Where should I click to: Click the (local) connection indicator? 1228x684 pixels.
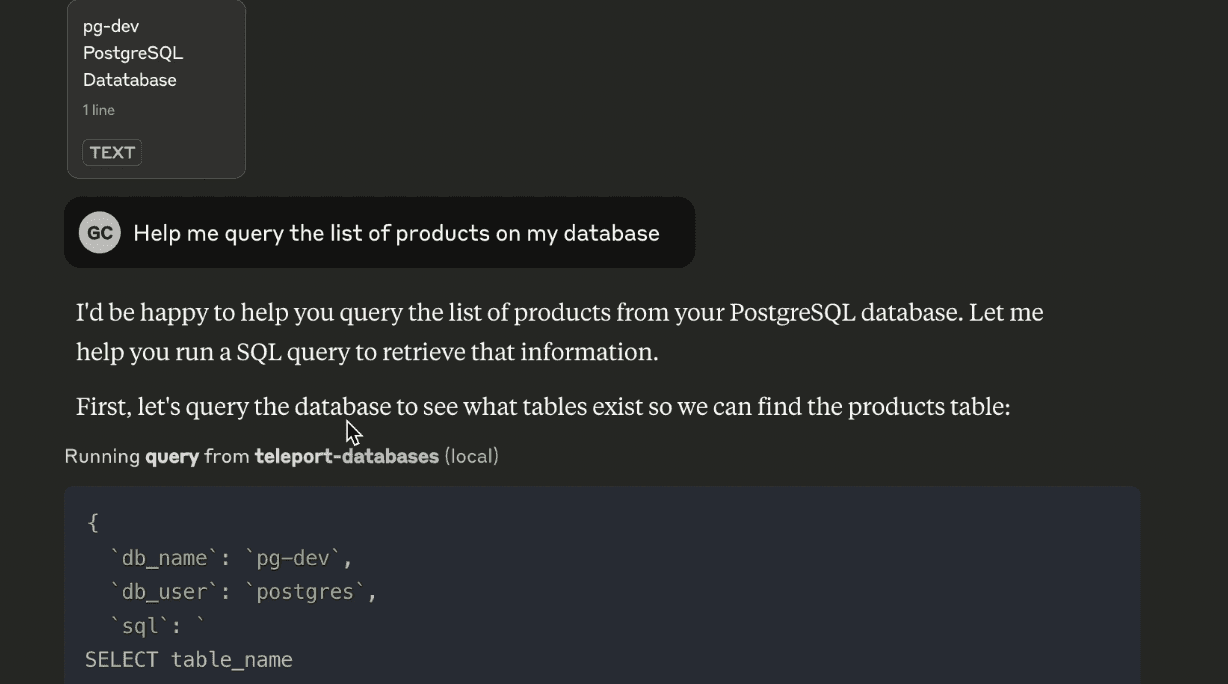click(x=471, y=456)
